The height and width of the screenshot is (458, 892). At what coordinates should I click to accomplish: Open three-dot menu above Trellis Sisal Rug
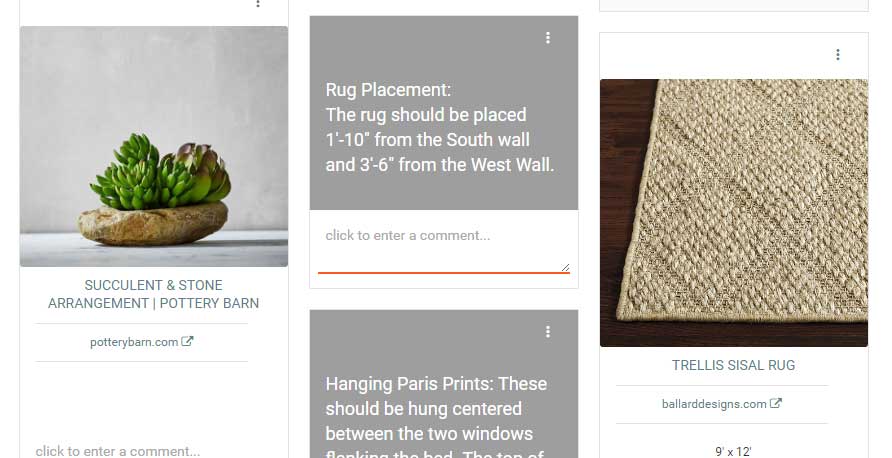(837, 55)
